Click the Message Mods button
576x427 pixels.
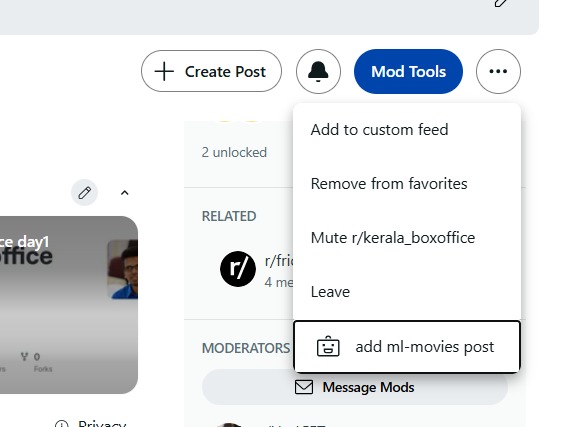pyautogui.click(x=355, y=387)
